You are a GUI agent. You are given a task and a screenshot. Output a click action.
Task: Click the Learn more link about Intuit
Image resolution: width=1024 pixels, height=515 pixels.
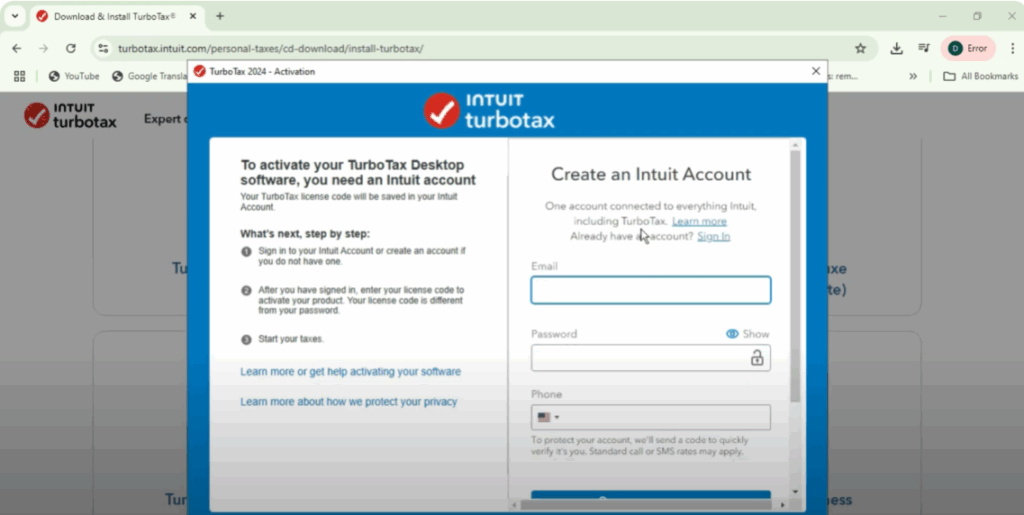[x=699, y=221]
